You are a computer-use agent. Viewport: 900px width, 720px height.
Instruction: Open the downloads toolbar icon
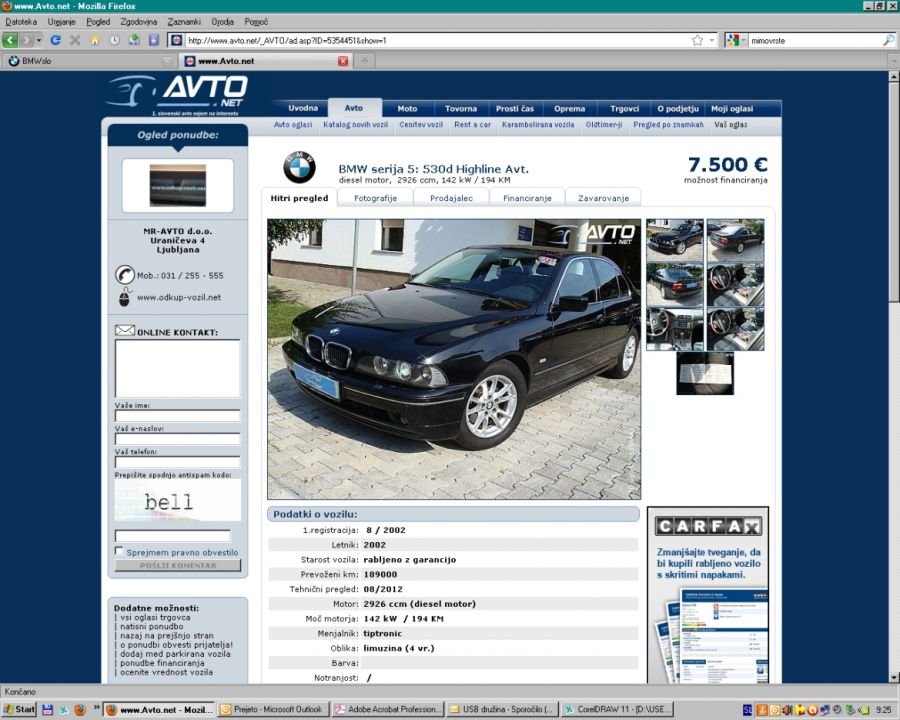(134, 40)
